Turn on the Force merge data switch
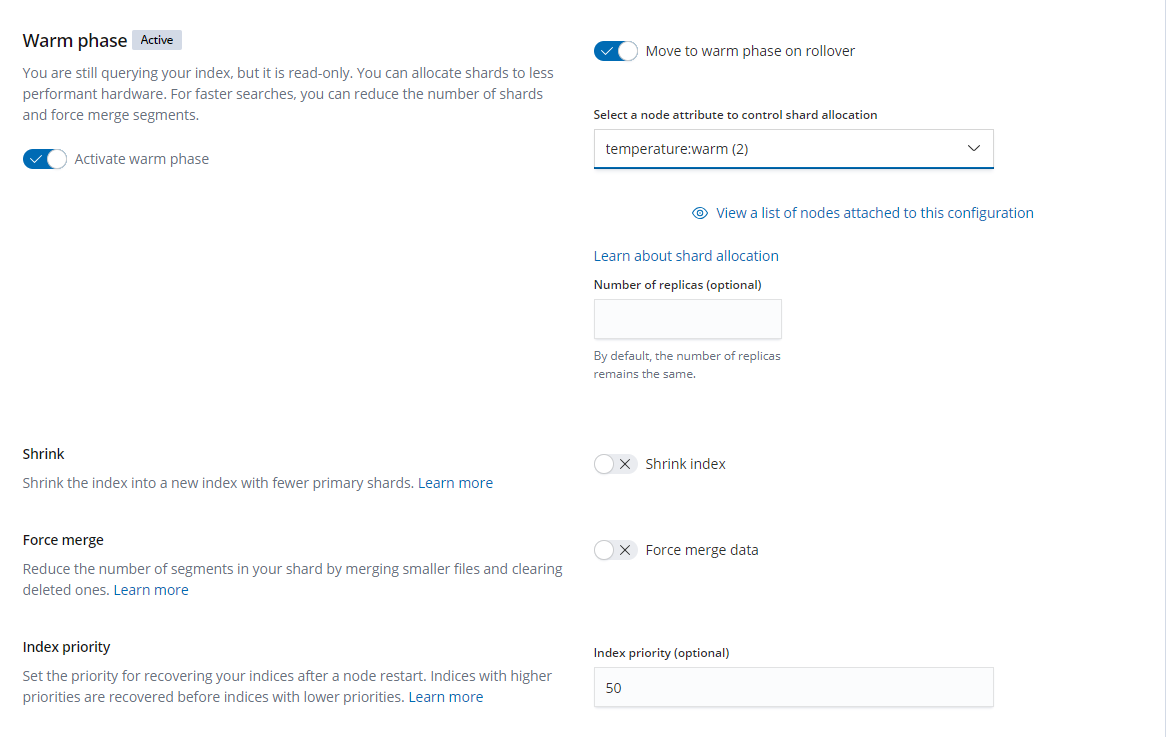 615,550
